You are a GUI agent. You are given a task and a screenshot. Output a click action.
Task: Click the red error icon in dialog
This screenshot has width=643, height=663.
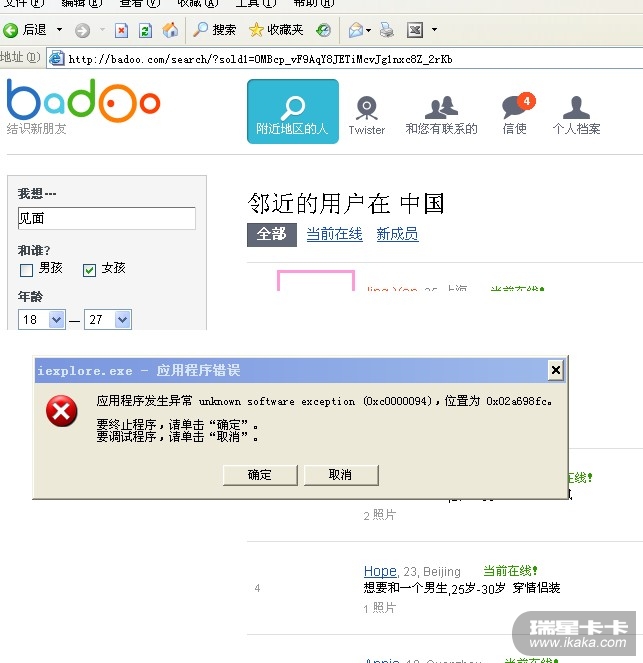62,411
